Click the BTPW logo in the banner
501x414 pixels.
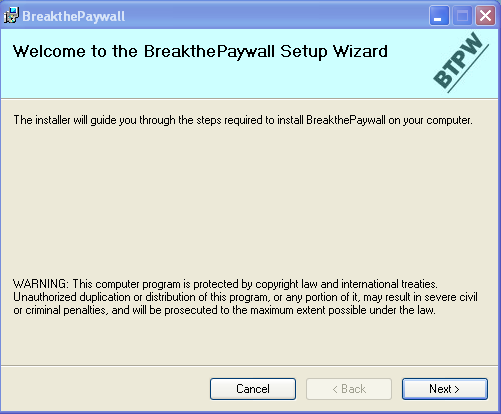[461, 62]
